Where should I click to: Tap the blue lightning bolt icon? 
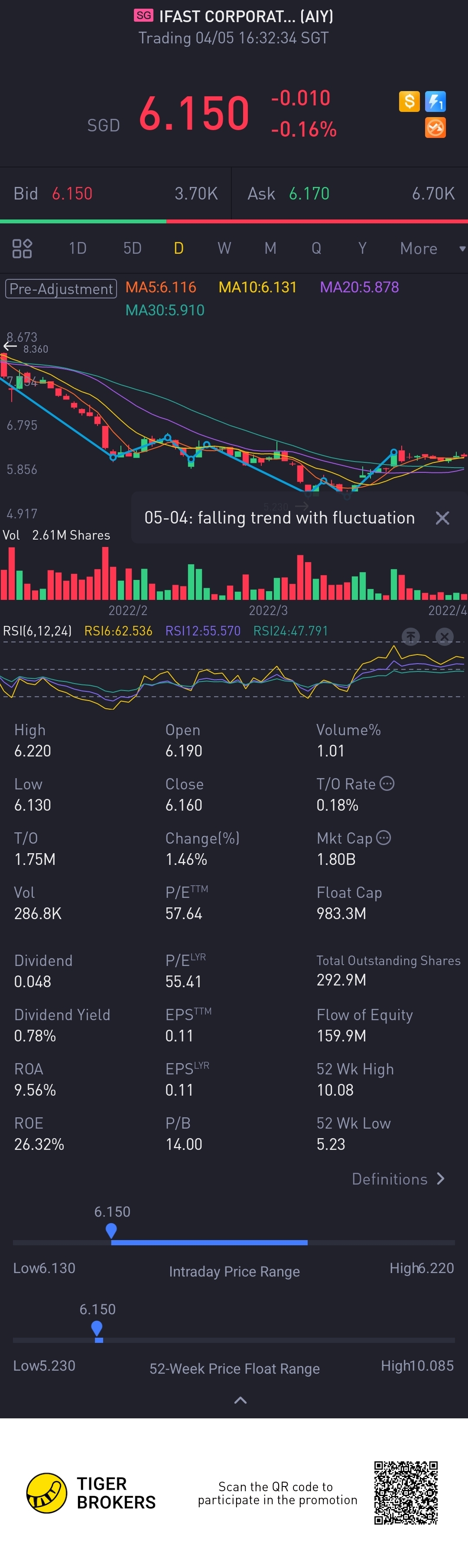(435, 101)
